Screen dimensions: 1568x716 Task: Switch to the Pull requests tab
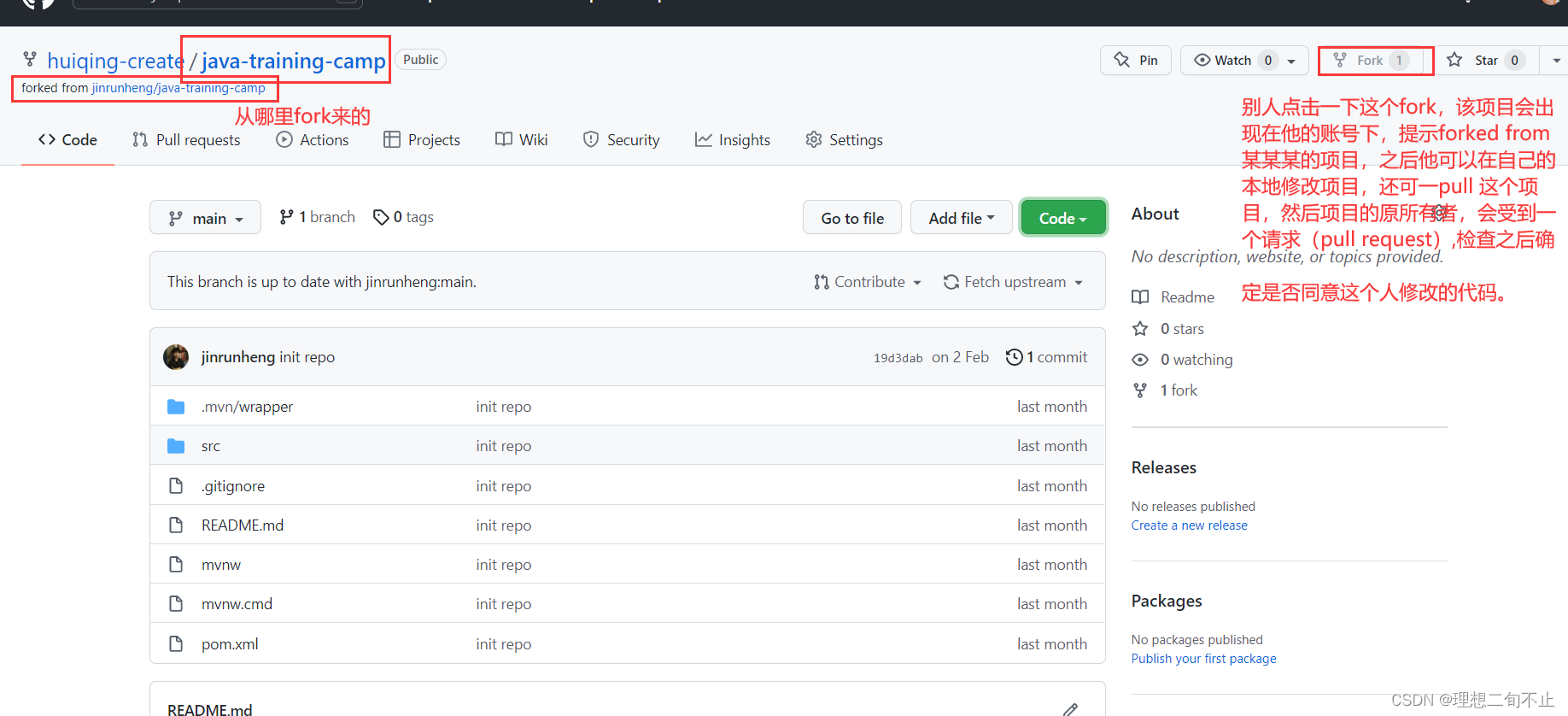tap(186, 140)
